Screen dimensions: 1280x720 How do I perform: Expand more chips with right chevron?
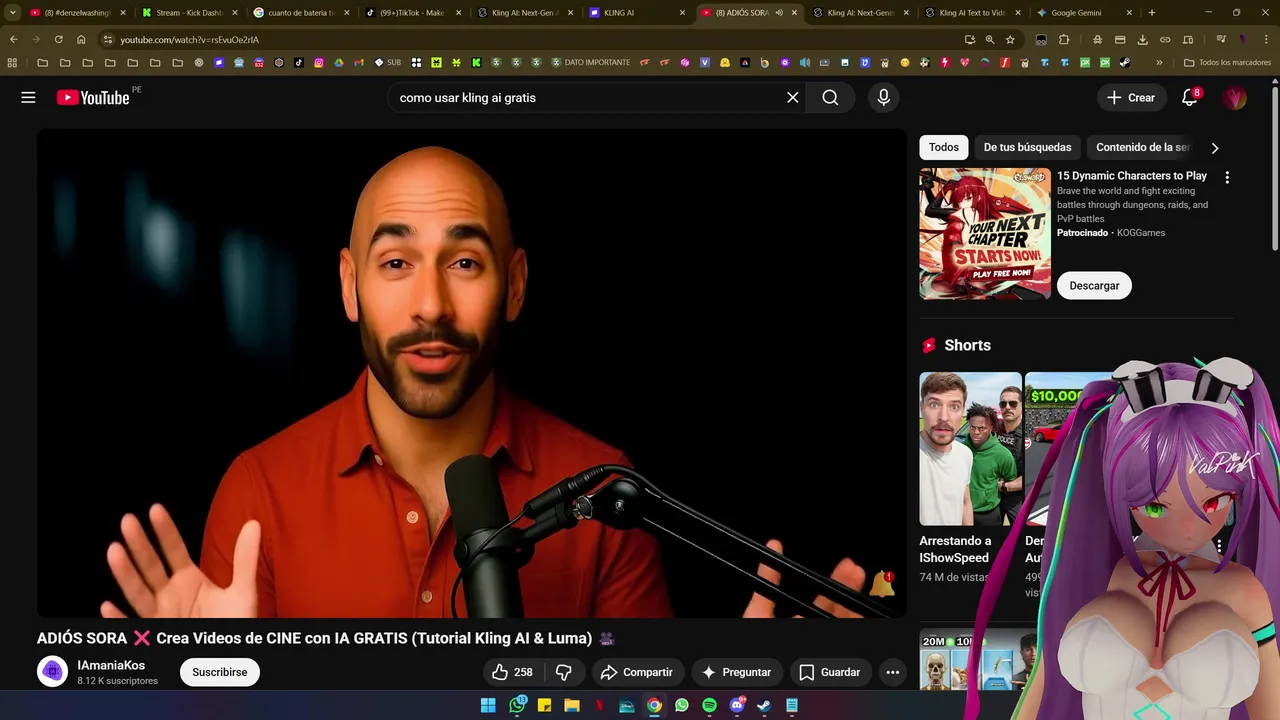(1215, 148)
